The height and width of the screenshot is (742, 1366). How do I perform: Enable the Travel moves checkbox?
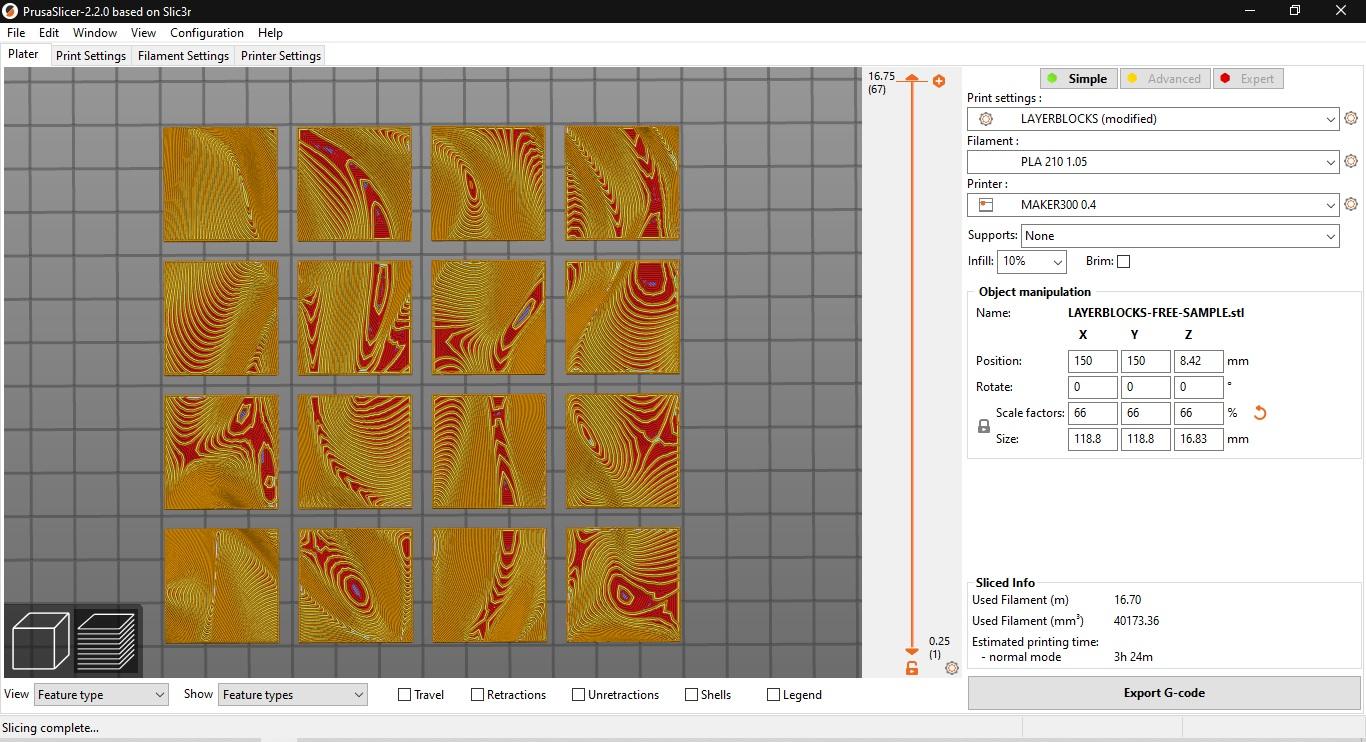(x=405, y=695)
